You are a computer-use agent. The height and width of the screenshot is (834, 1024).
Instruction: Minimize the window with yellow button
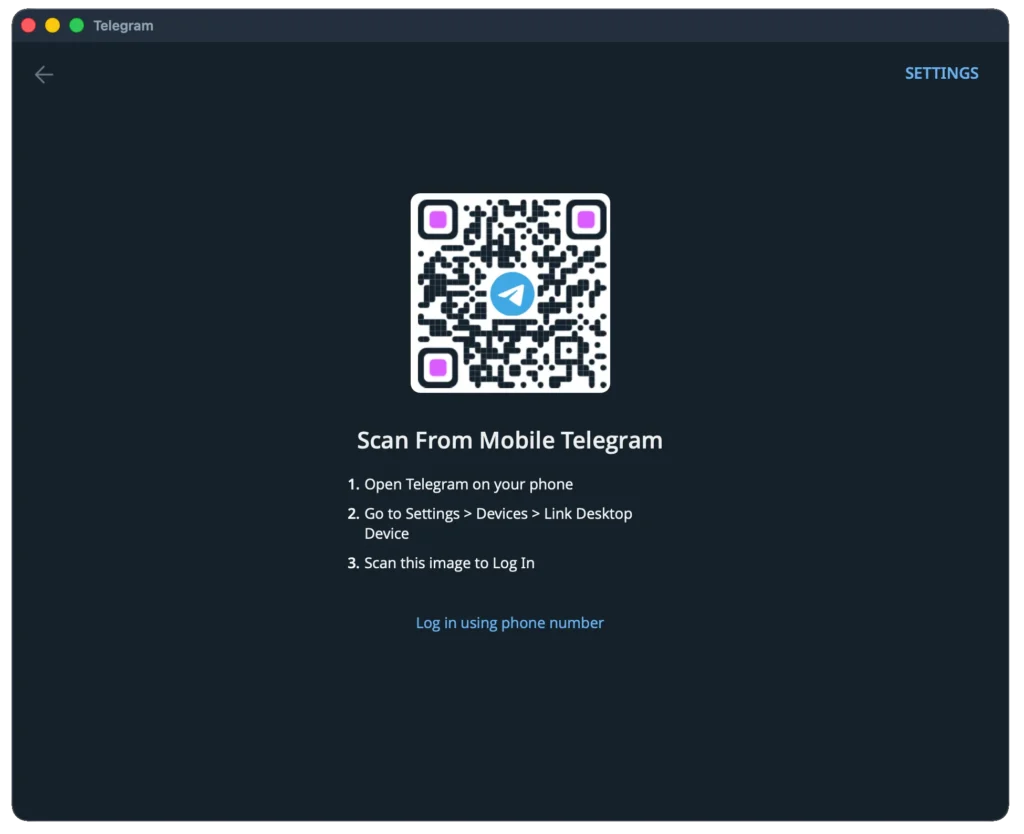52,25
